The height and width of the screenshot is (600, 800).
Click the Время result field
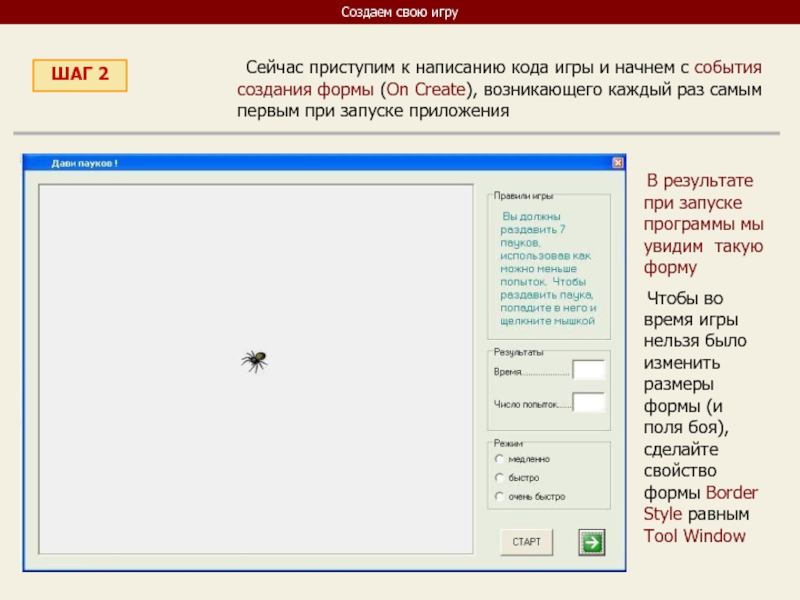pyautogui.click(x=588, y=371)
